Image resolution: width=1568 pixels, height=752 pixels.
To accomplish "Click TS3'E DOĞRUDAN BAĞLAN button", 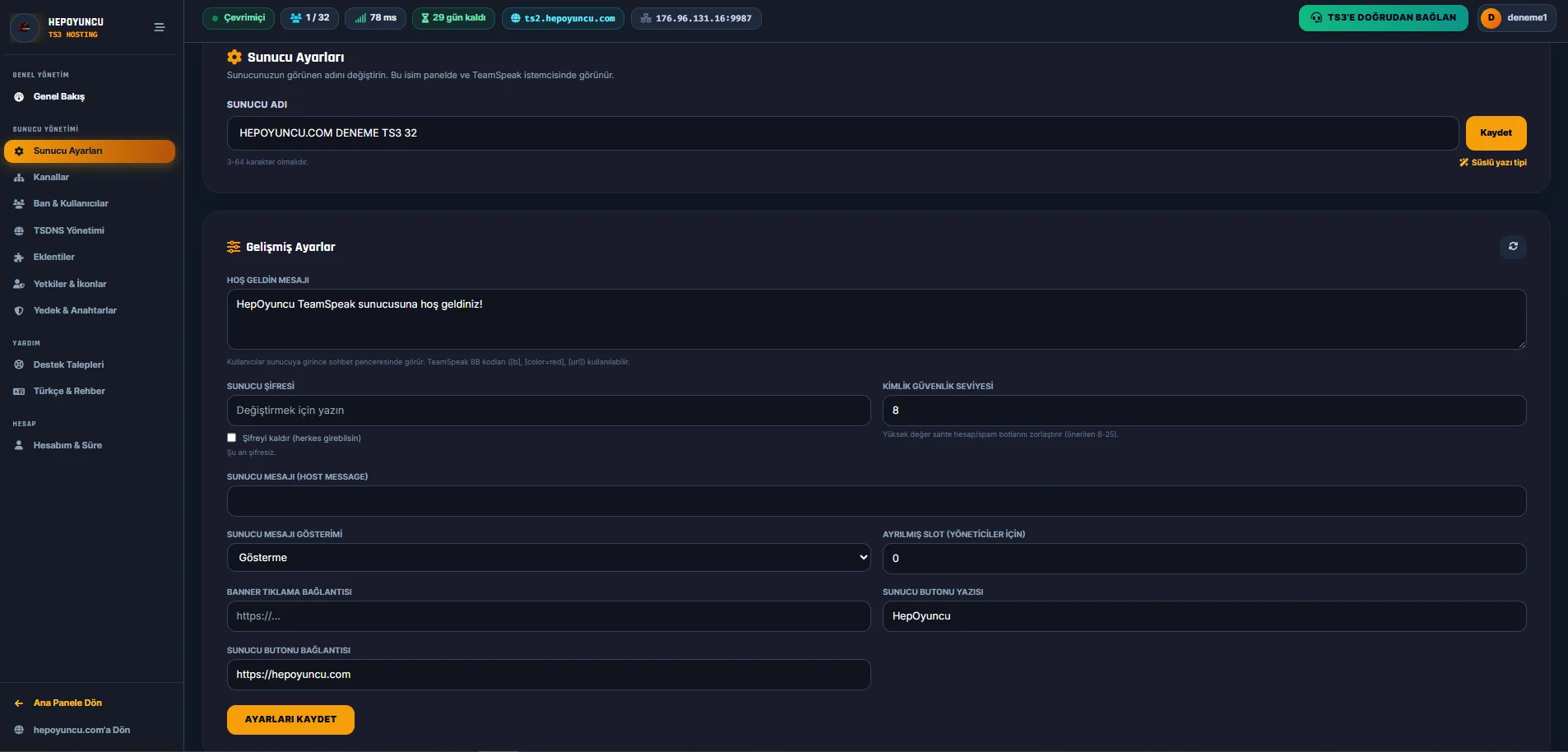I will point(1383,18).
